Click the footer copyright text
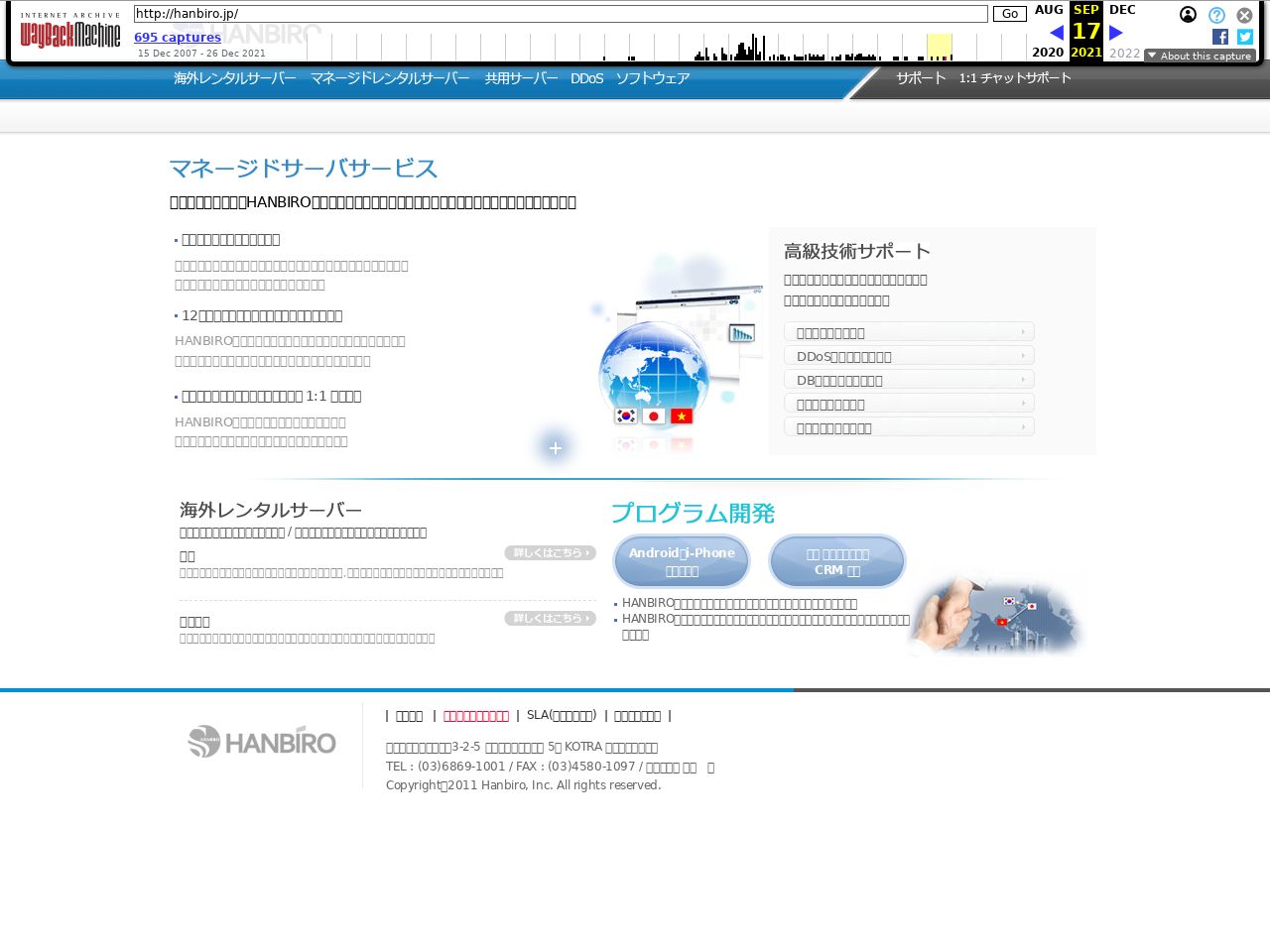Viewport: 1270px width, 952px height. (523, 784)
